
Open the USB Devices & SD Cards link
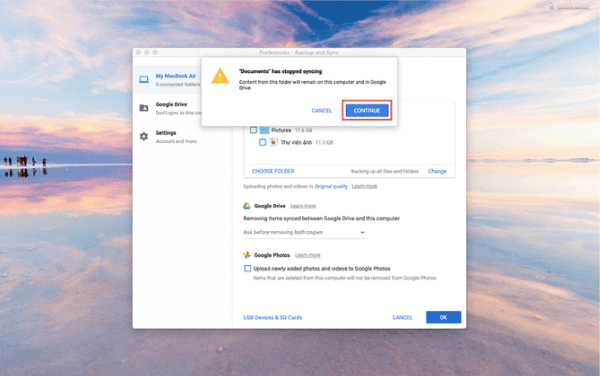[272, 317]
